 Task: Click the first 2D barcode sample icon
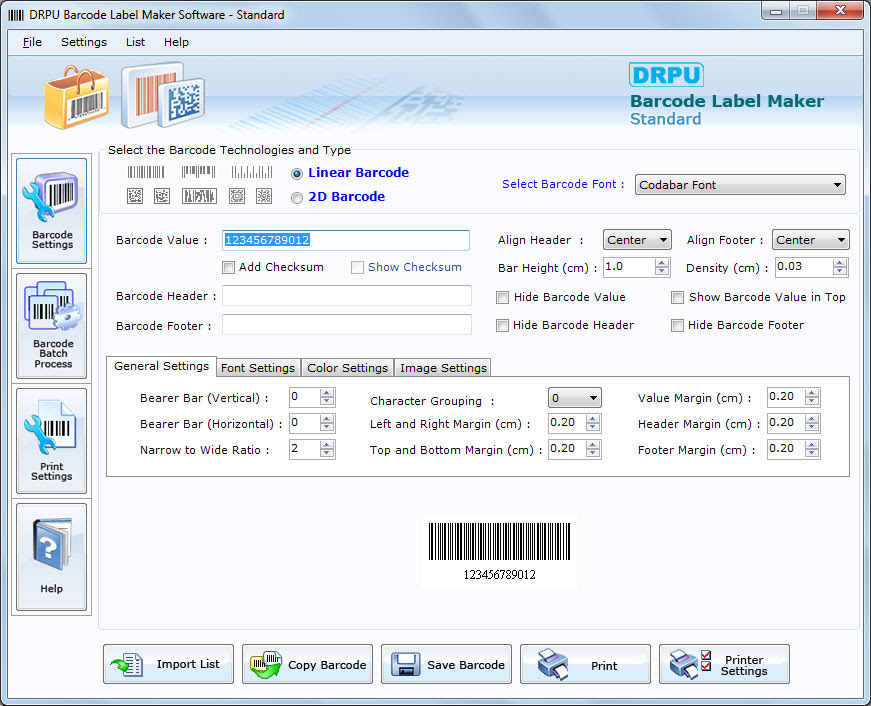coord(135,196)
